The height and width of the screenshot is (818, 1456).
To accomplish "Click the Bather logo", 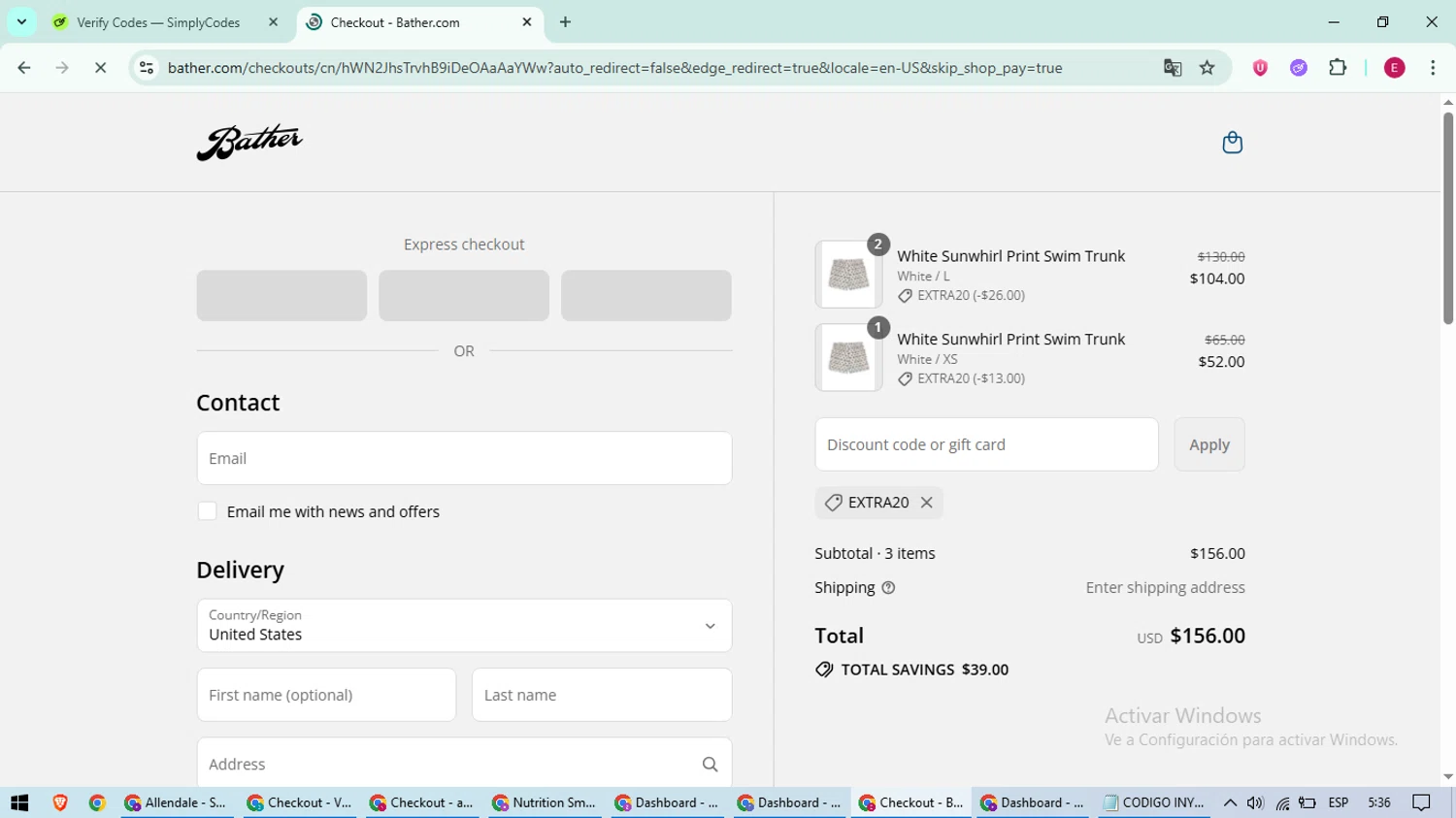I will click(x=249, y=142).
